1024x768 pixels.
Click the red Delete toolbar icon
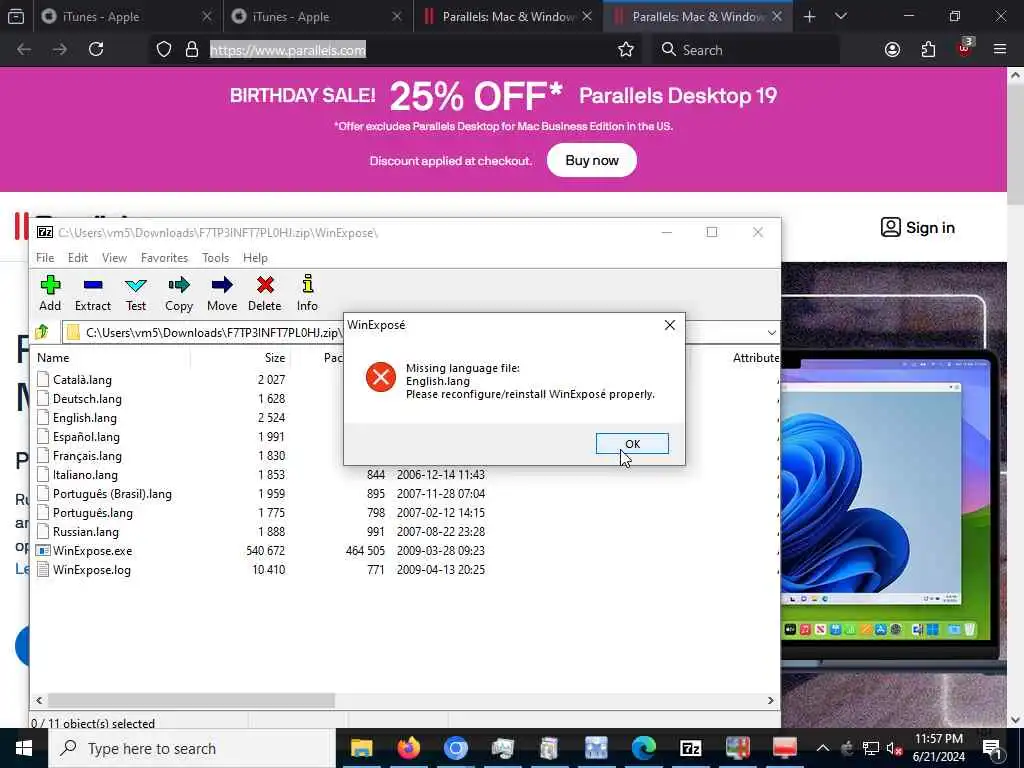264,293
